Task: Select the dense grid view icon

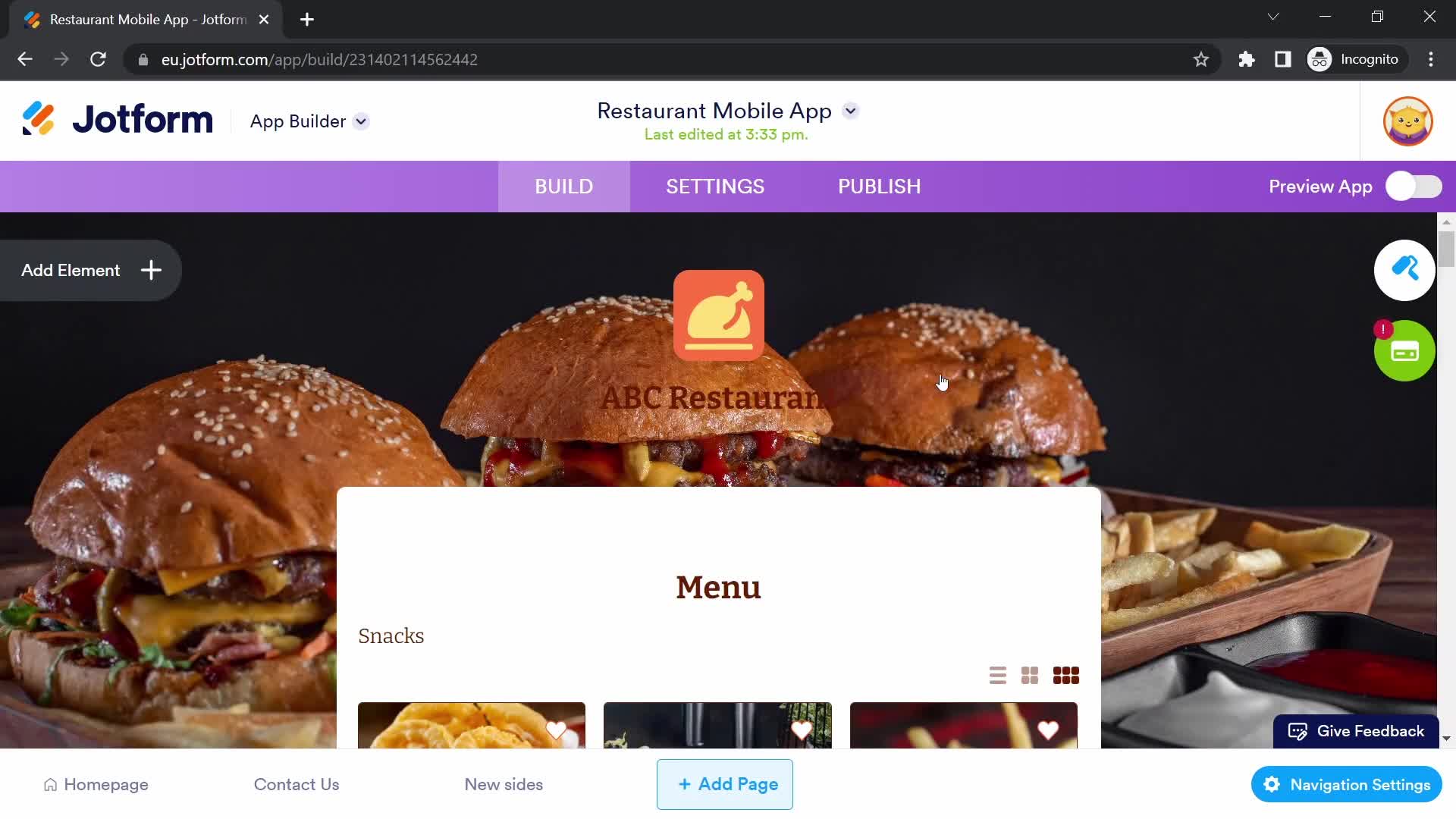Action: [1065, 675]
